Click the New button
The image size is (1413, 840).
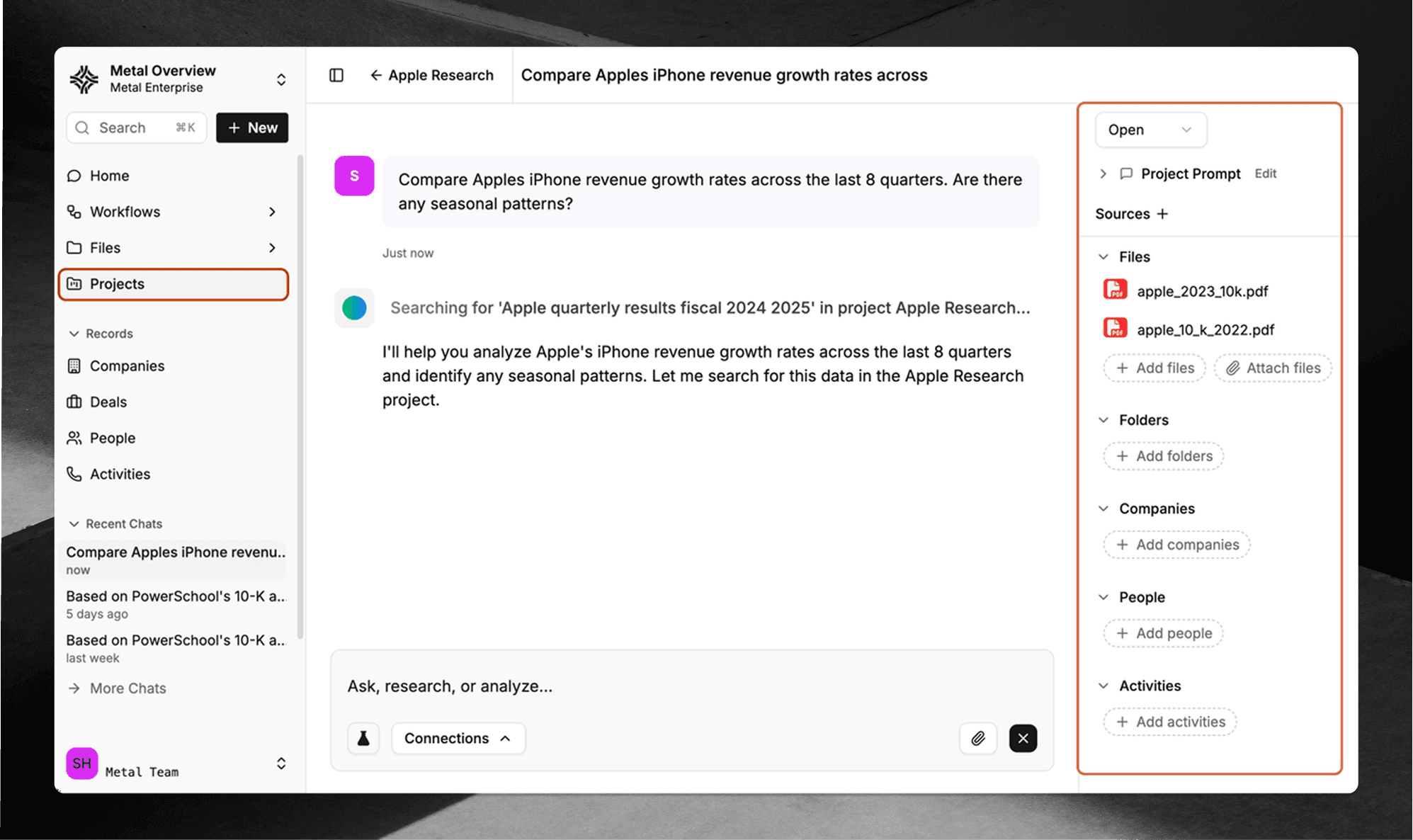(252, 127)
